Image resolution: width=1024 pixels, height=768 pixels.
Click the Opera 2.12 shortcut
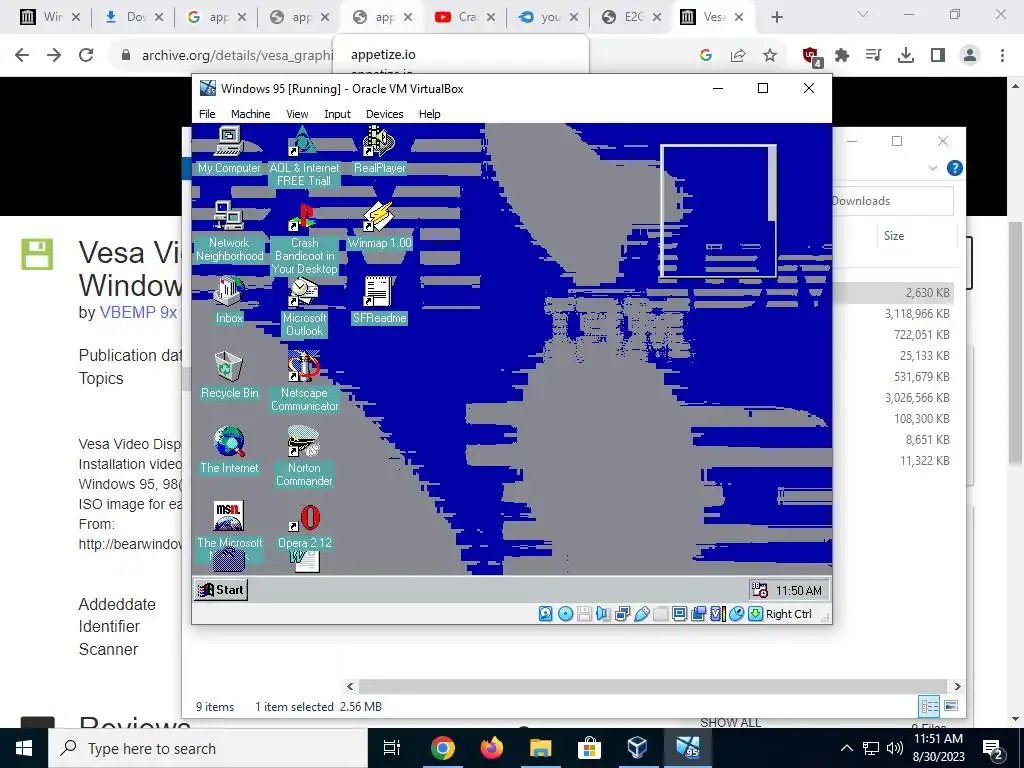(304, 526)
